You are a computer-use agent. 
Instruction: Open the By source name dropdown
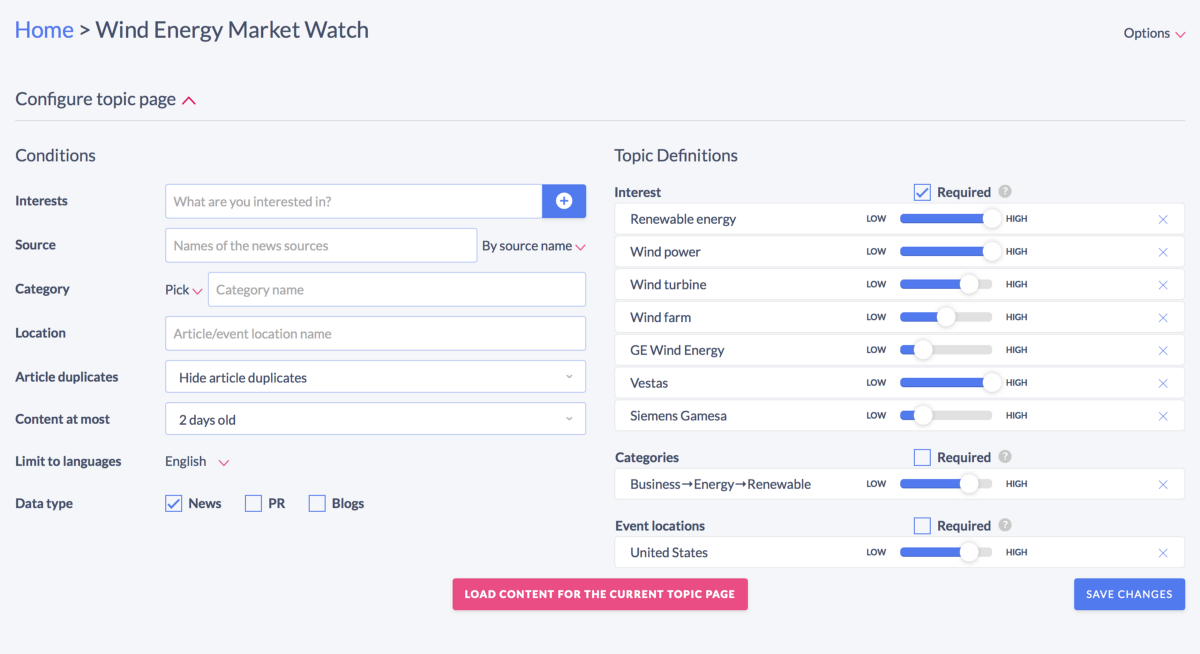click(534, 246)
